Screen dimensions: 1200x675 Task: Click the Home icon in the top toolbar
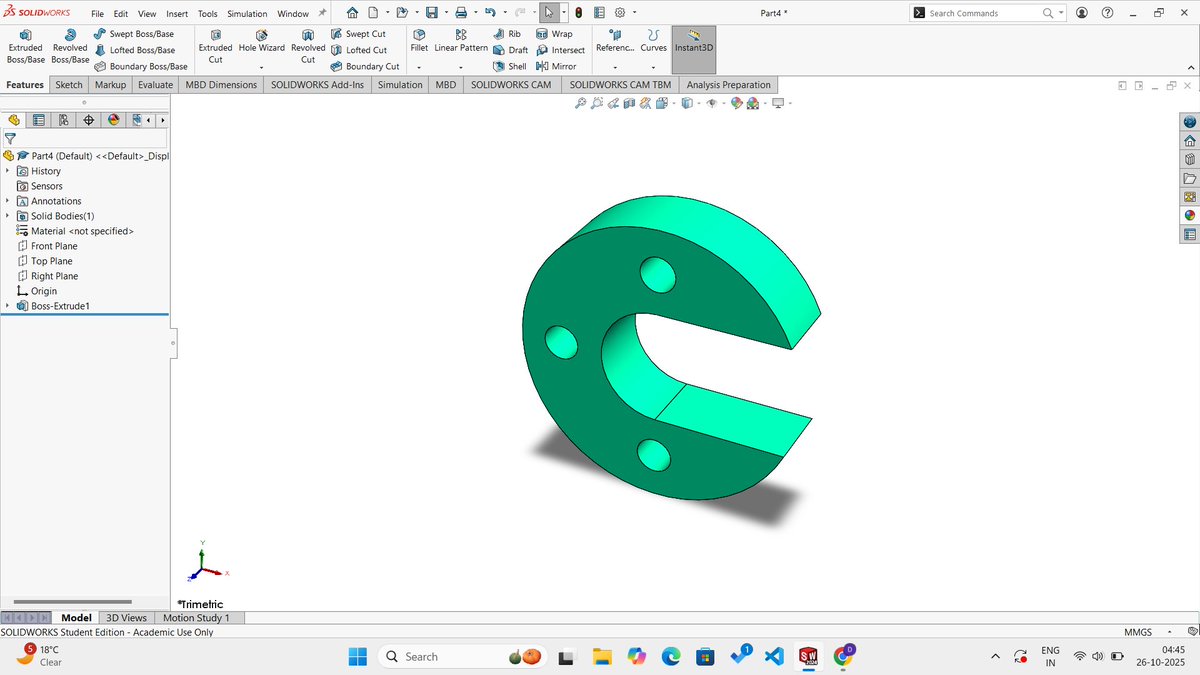point(352,13)
